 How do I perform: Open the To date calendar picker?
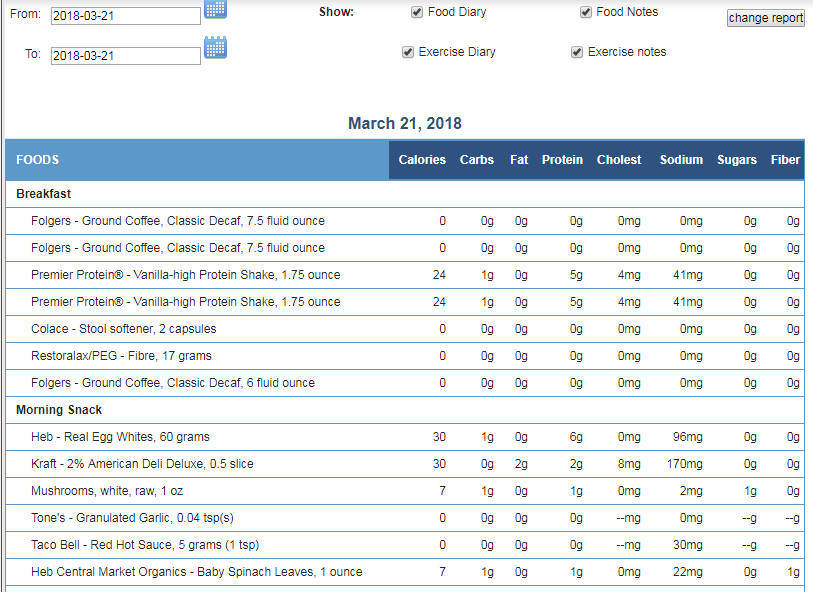215,47
